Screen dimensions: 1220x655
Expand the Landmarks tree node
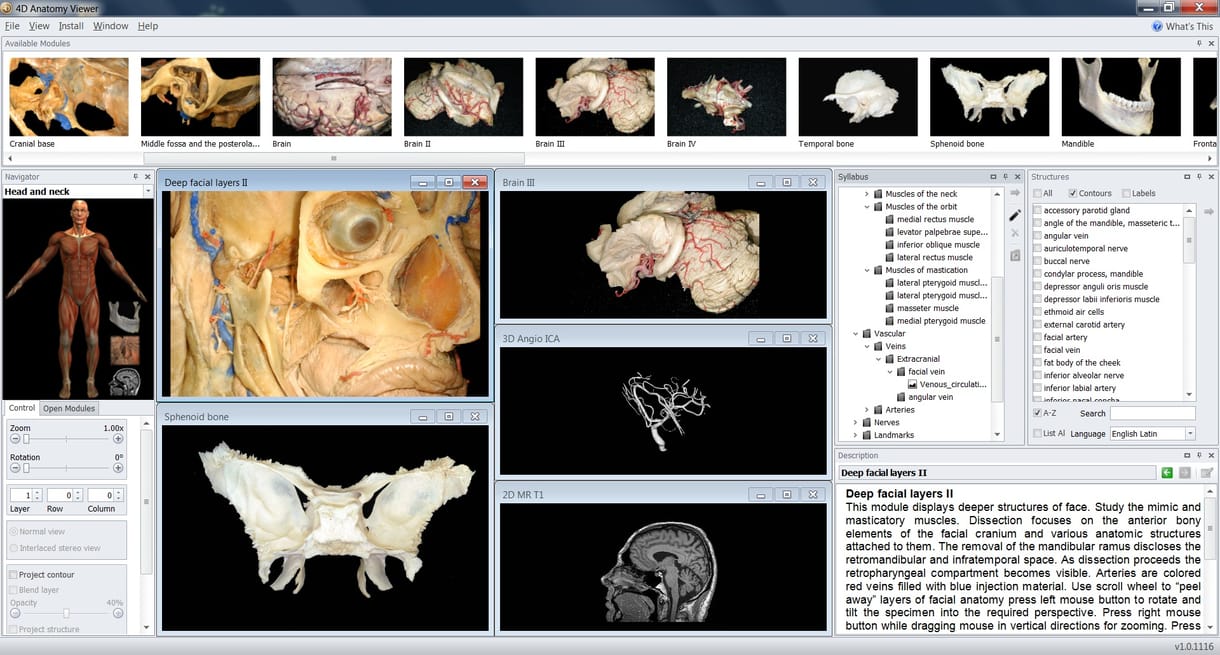pyautogui.click(x=856, y=435)
